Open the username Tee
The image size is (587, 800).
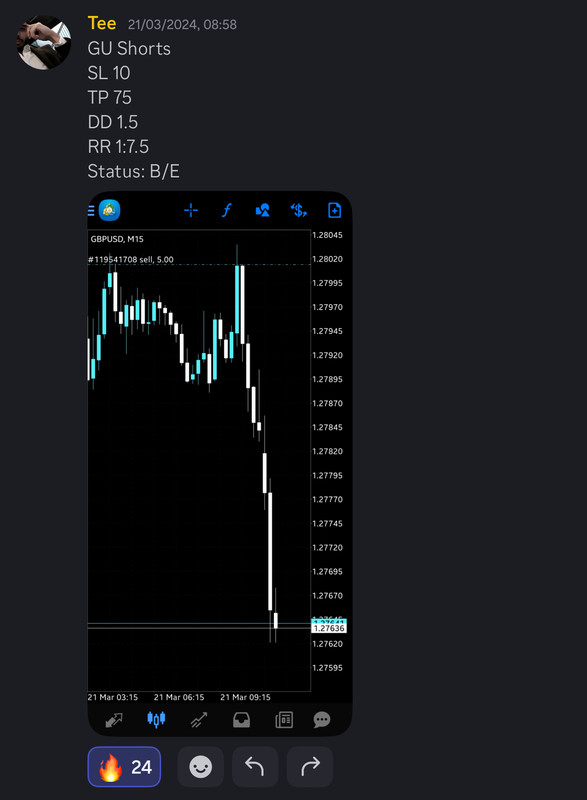(x=101, y=23)
